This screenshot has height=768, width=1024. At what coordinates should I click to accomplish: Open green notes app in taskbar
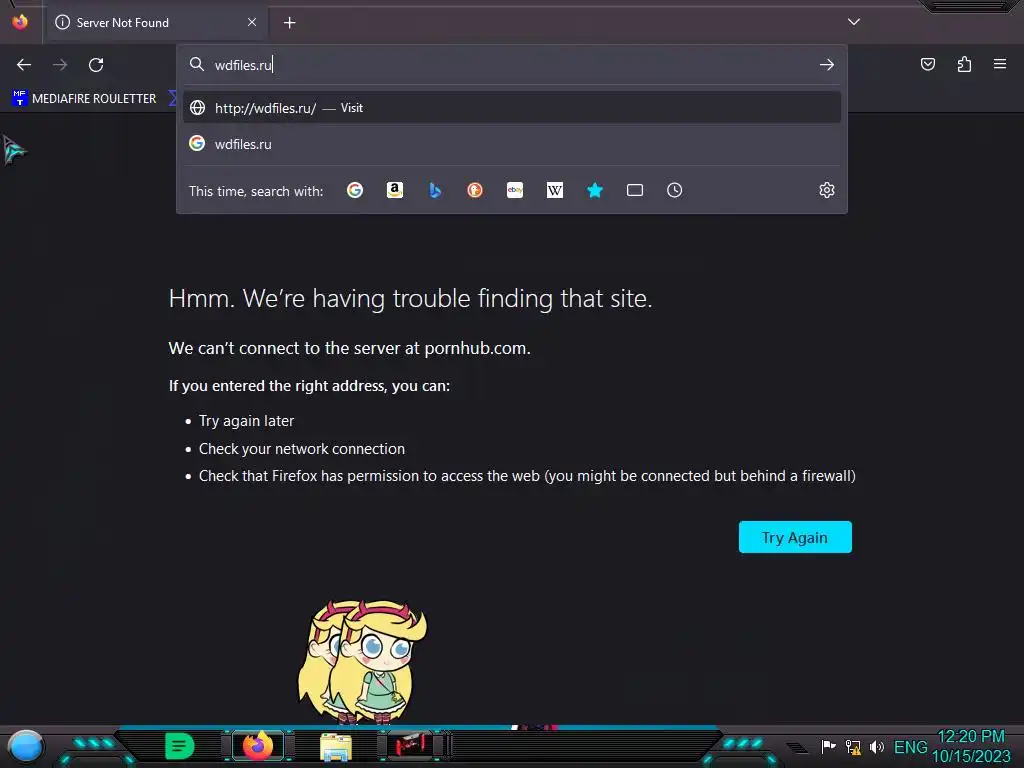pyautogui.click(x=180, y=746)
